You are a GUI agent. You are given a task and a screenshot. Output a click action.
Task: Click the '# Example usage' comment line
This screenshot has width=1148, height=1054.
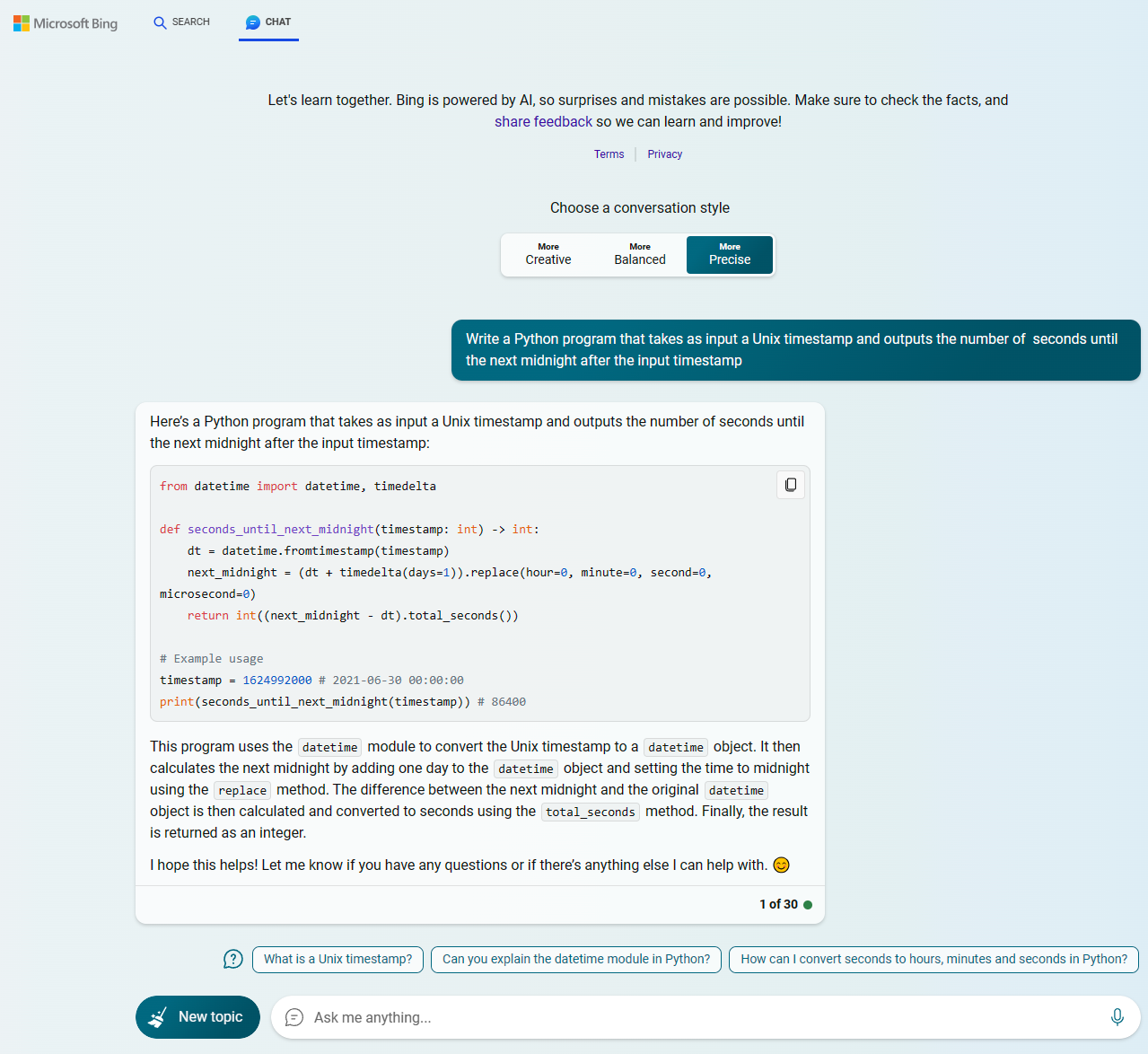(x=212, y=659)
